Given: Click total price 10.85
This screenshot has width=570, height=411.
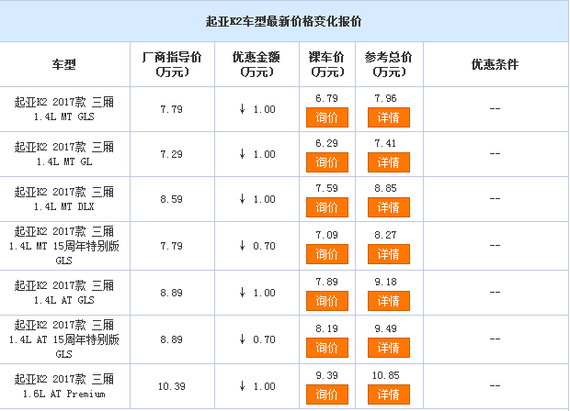Looking at the screenshot, I should click(x=386, y=375).
